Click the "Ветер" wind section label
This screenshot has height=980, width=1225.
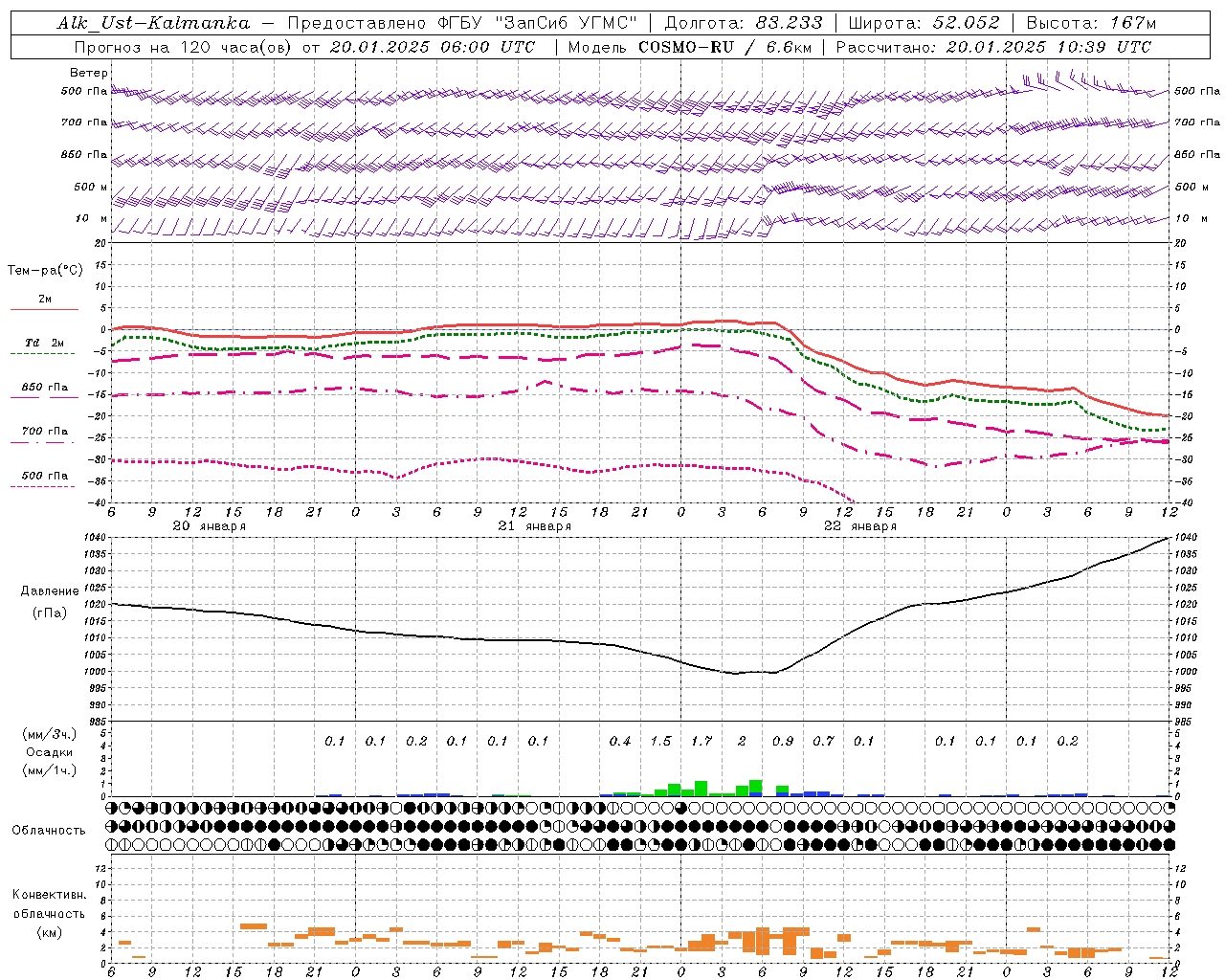(x=89, y=73)
